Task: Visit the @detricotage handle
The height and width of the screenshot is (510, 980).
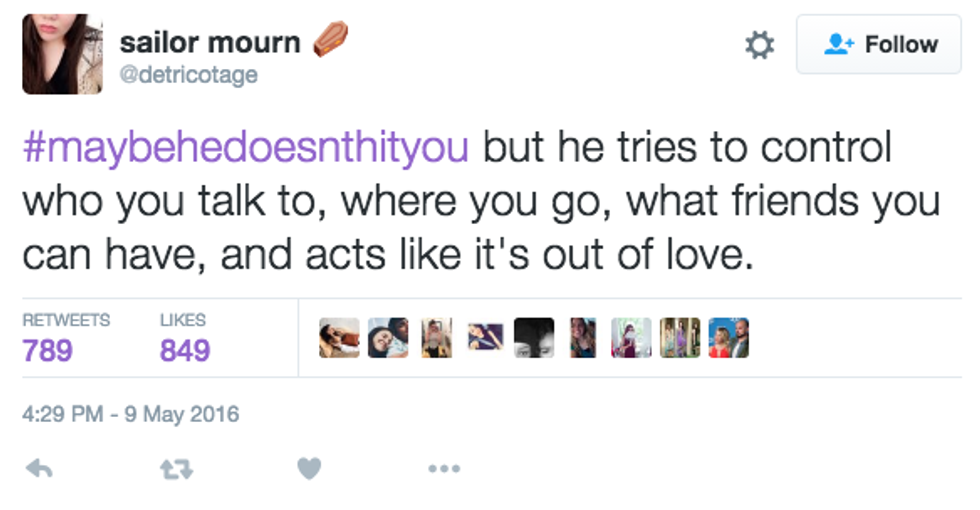Action: pyautogui.click(x=188, y=75)
